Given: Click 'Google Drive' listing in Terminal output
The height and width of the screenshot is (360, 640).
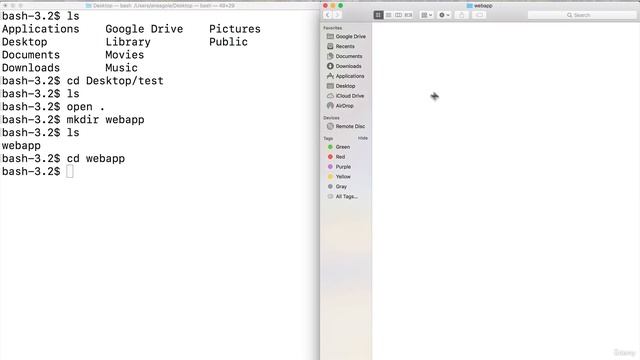Looking at the screenshot, I should 144,29.
